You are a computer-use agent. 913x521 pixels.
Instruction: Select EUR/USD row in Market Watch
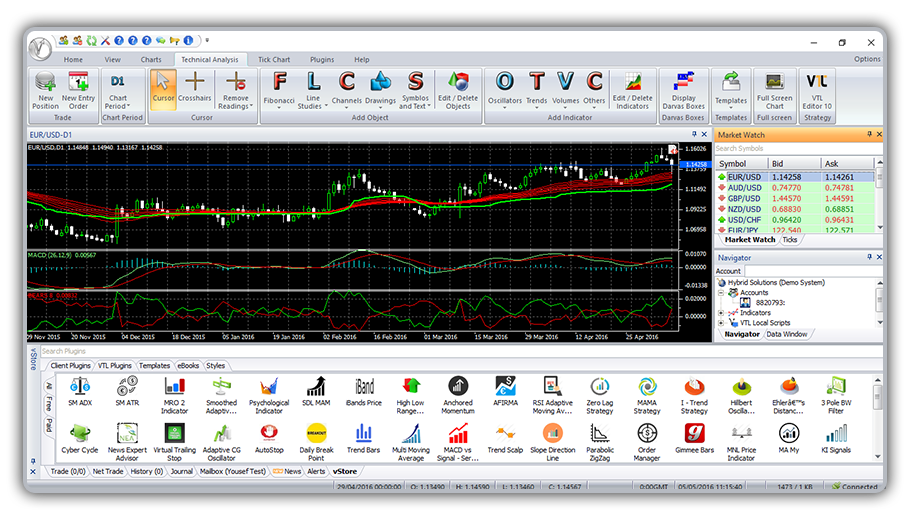click(x=795, y=177)
